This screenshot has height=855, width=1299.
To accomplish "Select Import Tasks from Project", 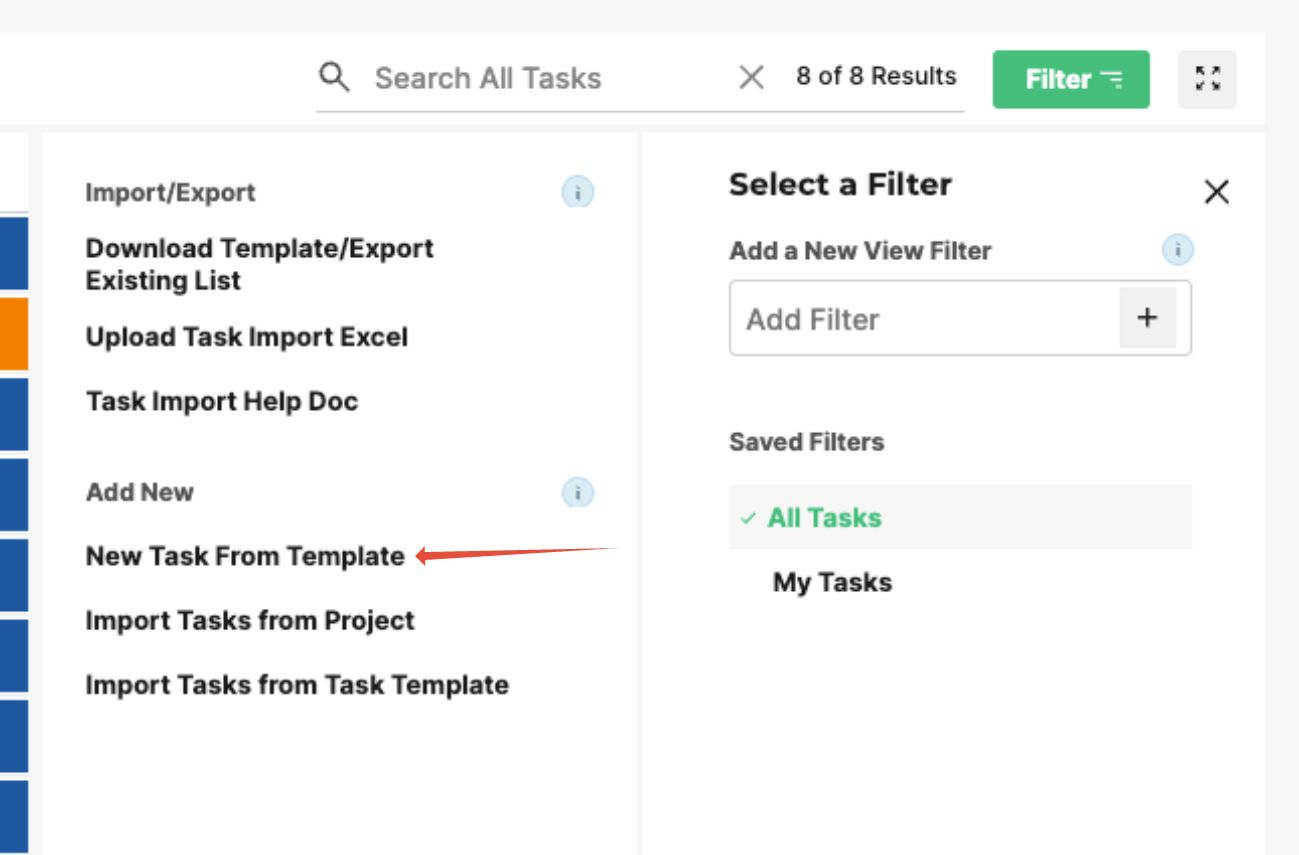I will 250,620.
